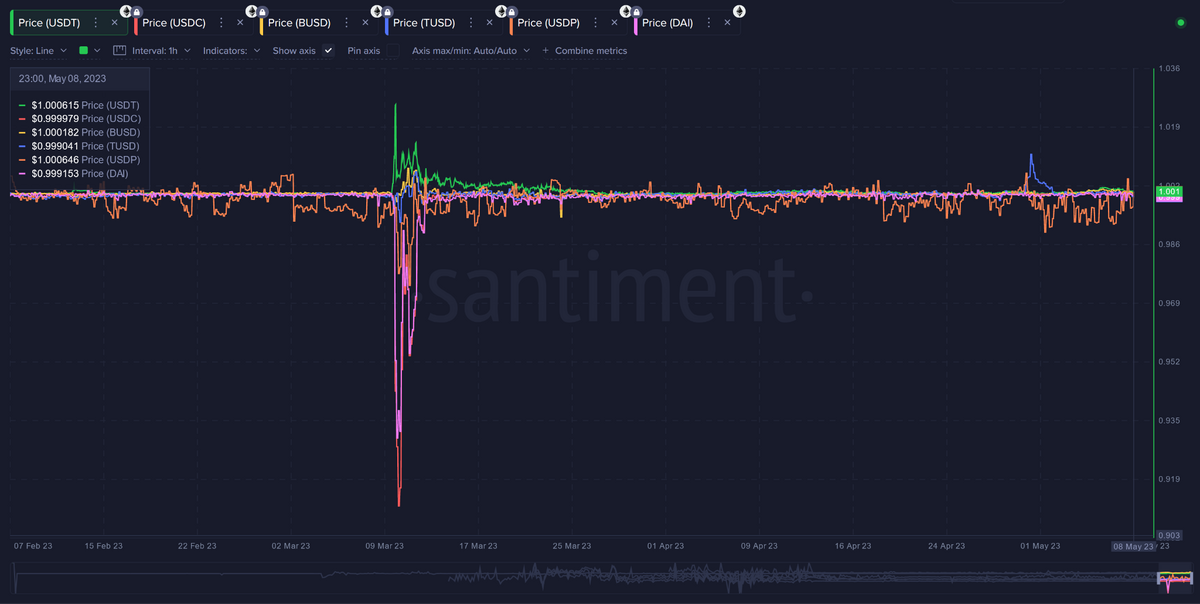Viewport: 1200px width, 604px height.
Task: Click Ethereum icon on the USDP metric
Action: pos(626,10)
